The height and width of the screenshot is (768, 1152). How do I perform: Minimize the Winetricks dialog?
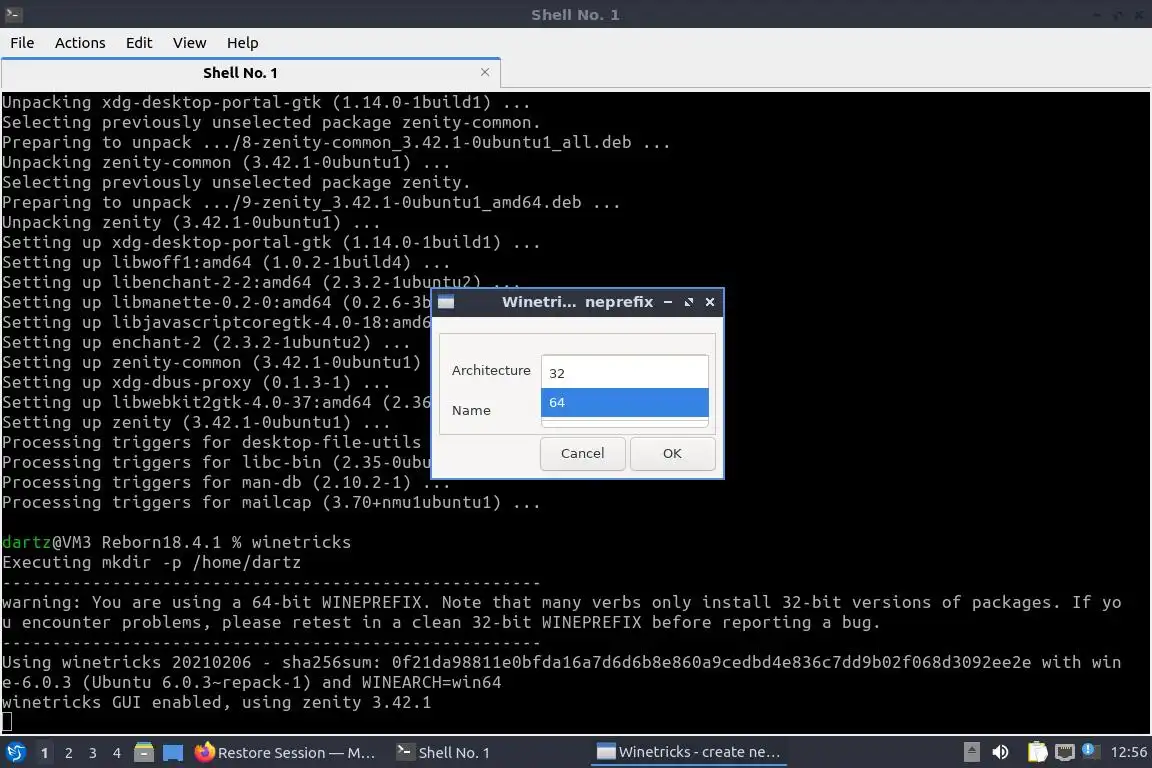668,302
